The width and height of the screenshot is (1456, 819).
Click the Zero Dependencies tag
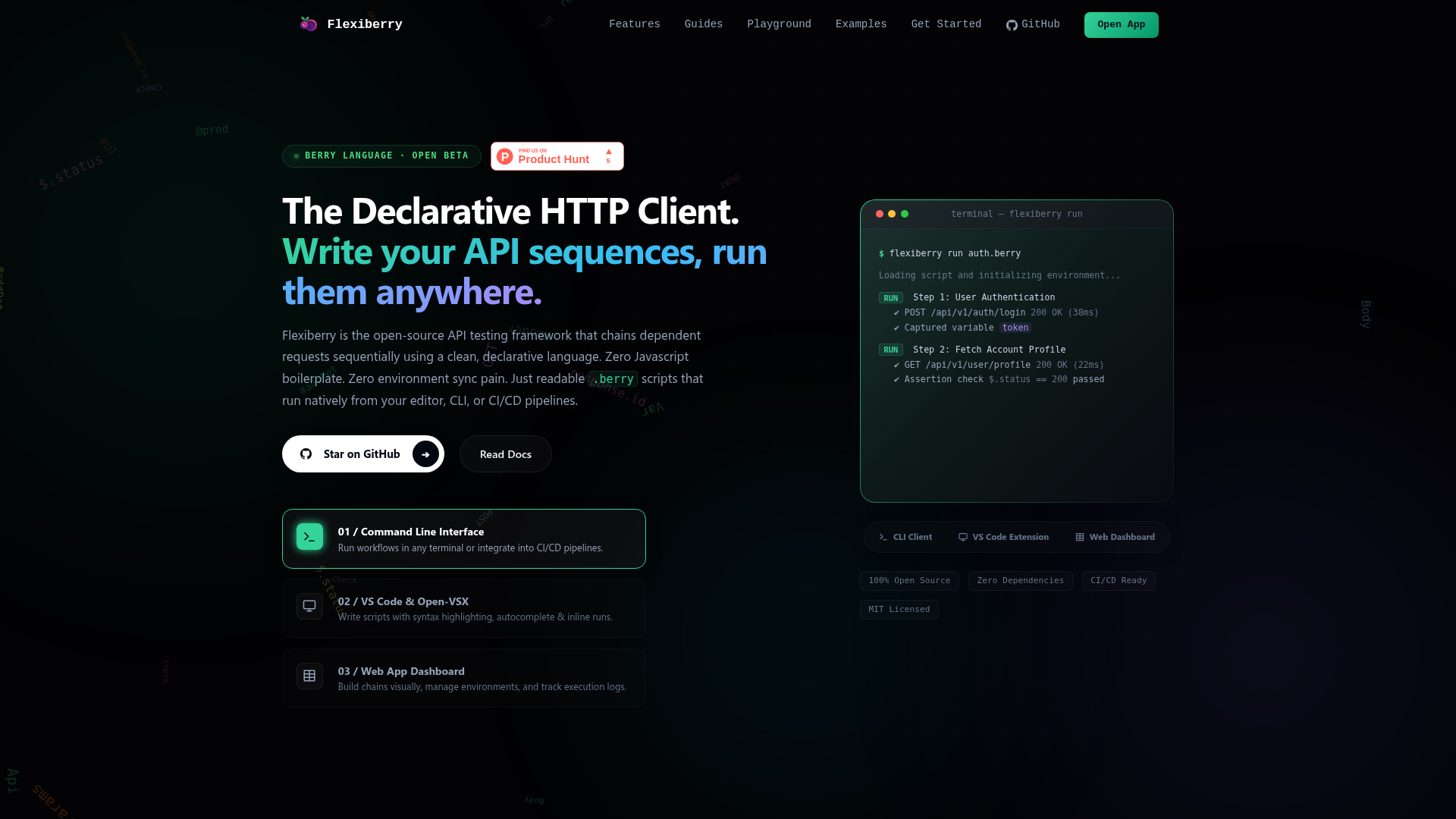[1020, 581]
